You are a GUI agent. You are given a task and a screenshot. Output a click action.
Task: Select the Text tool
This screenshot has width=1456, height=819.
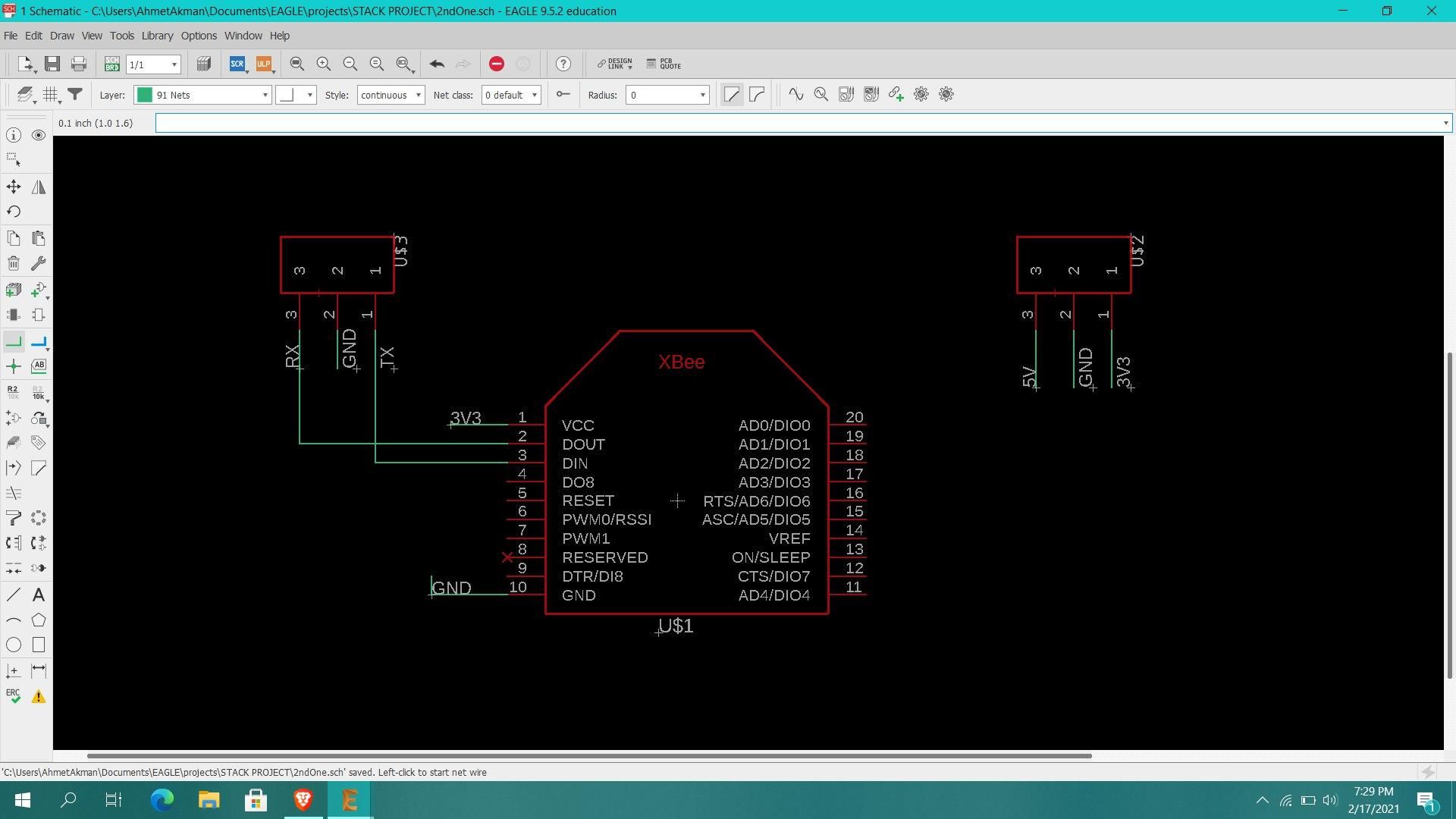(39, 595)
